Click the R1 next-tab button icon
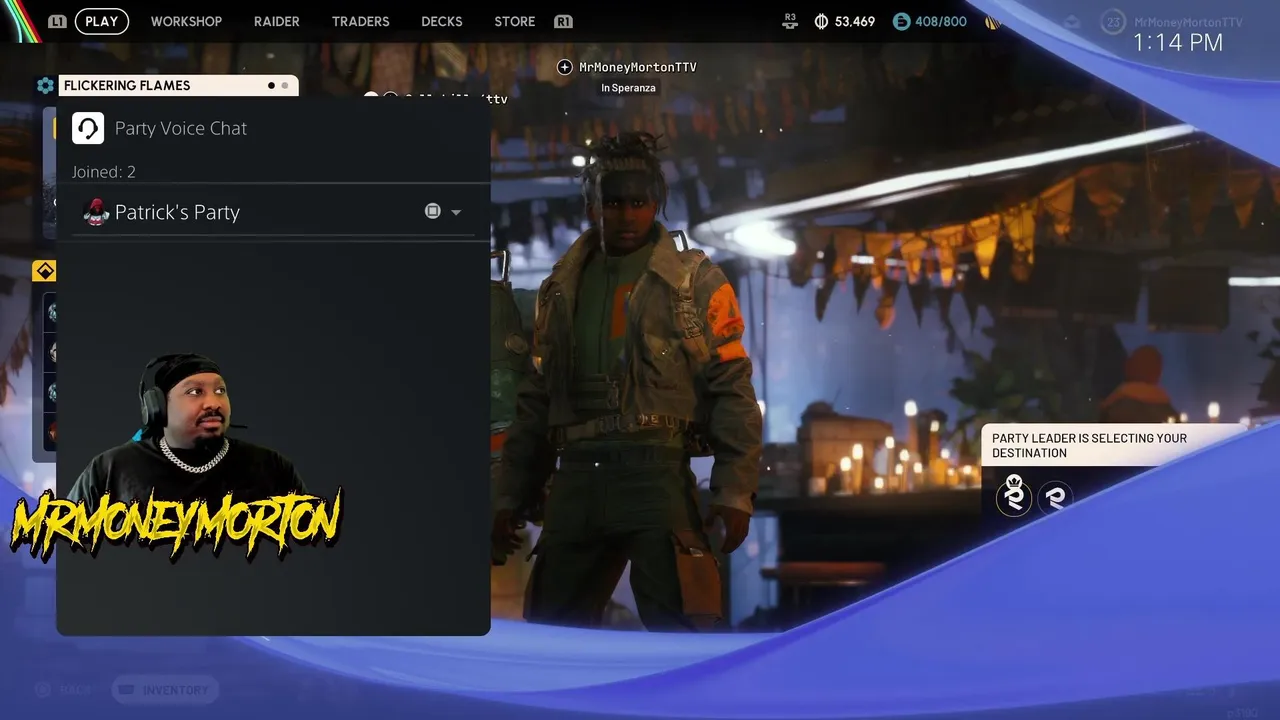This screenshot has height=720, width=1280. click(x=563, y=21)
